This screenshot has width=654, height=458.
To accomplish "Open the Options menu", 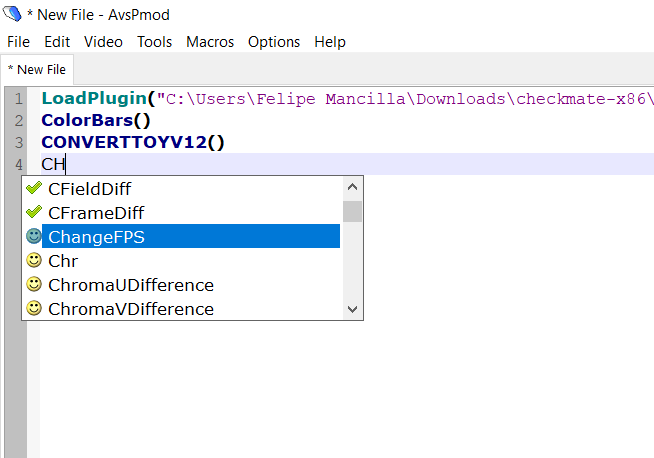I will click(274, 42).
